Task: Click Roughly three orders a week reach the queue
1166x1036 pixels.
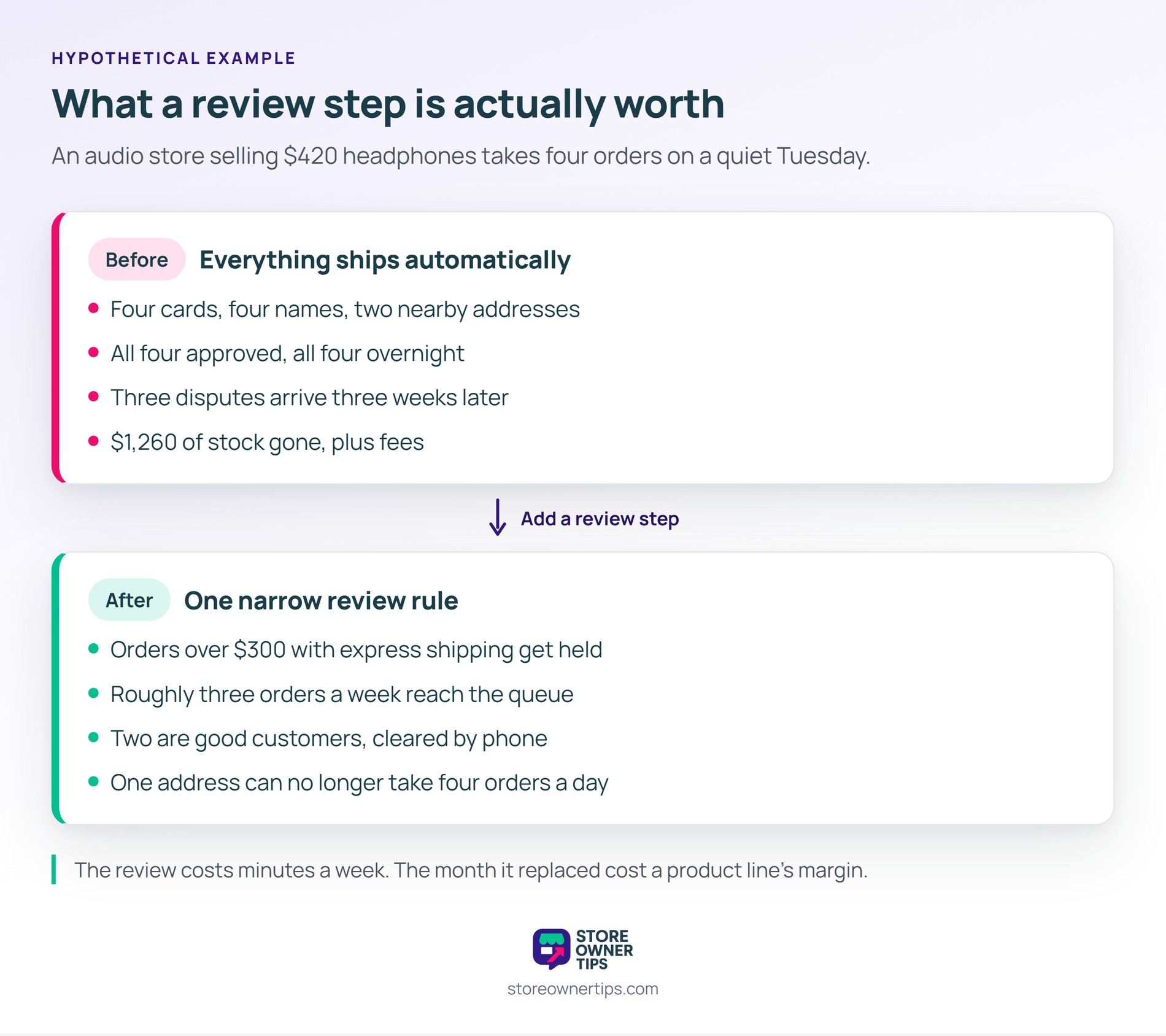Action: [342, 694]
